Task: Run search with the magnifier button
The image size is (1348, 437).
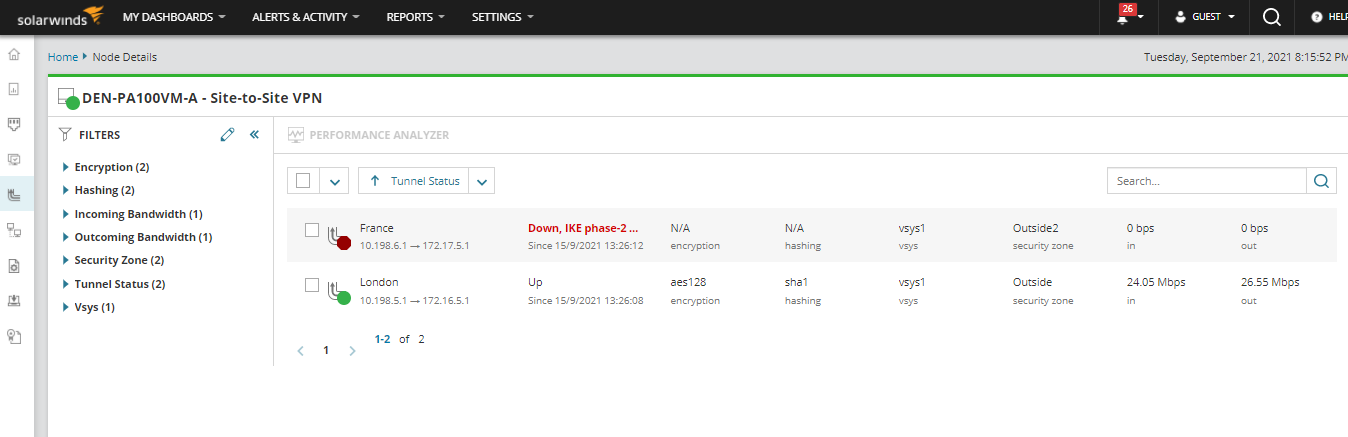Action: pos(1322,181)
